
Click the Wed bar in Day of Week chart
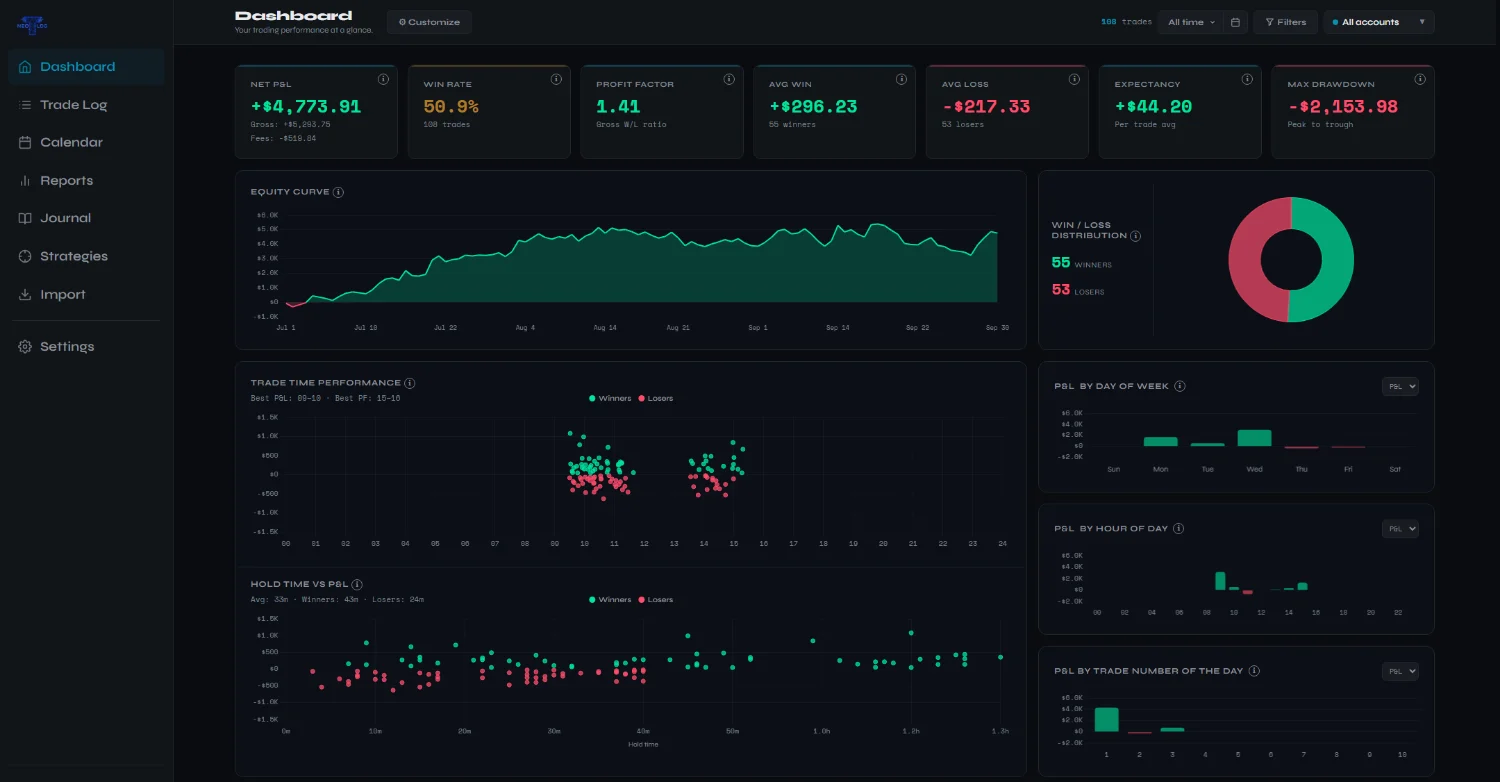tap(1254, 438)
